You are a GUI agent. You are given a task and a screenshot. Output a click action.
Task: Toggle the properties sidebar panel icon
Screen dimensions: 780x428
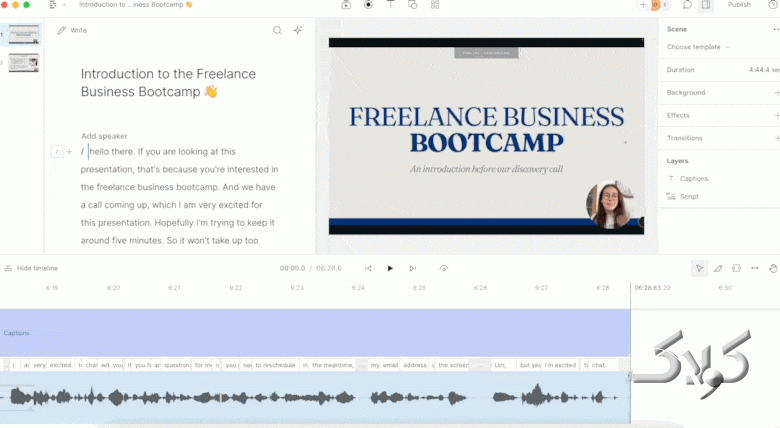(x=706, y=5)
